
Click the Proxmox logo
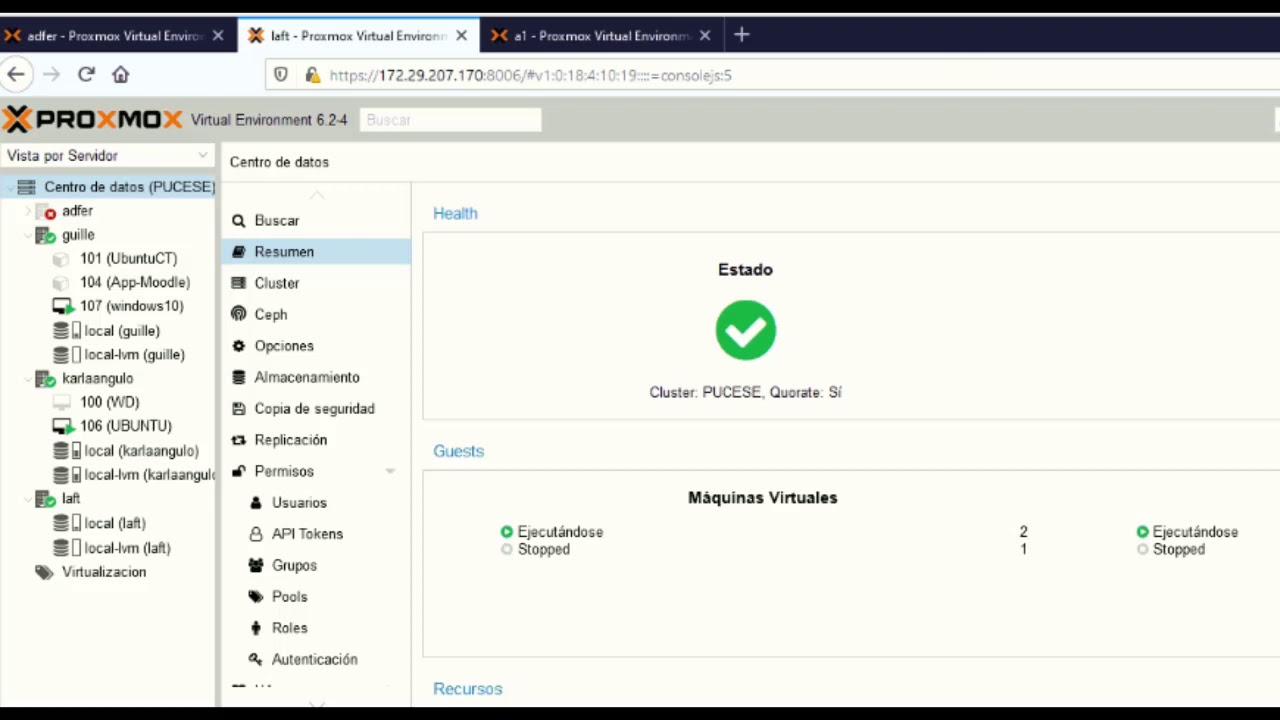click(x=92, y=120)
